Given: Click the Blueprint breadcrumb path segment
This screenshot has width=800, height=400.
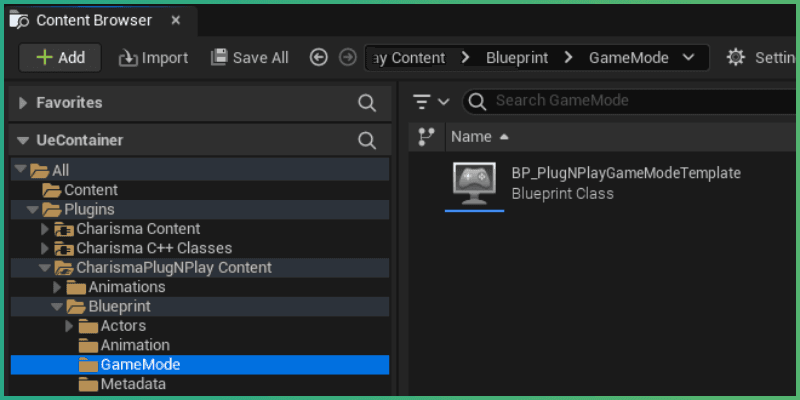Looking at the screenshot, I should click(517, 58).
